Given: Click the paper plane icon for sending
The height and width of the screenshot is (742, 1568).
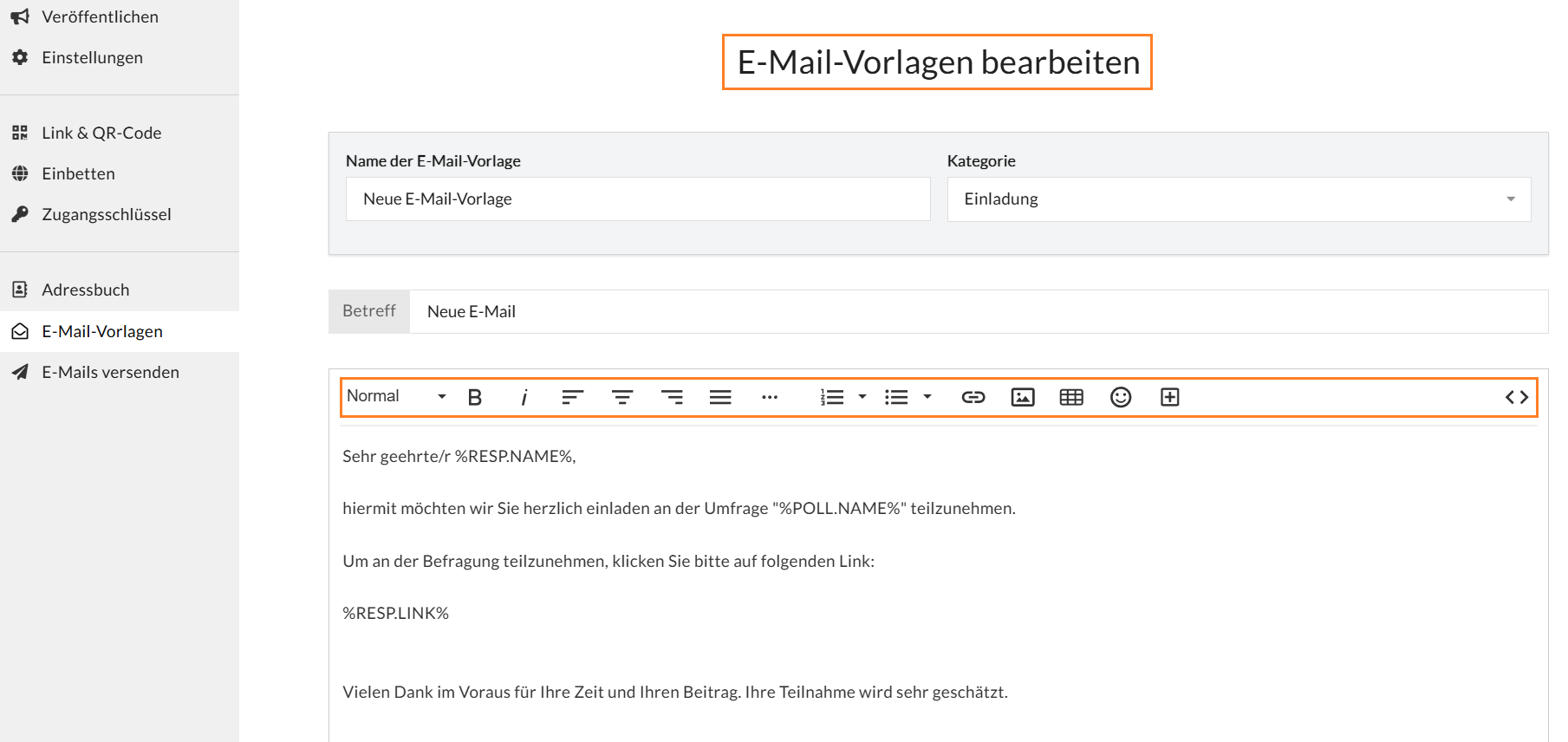Looking at the screenshot, I should [20, 372].
